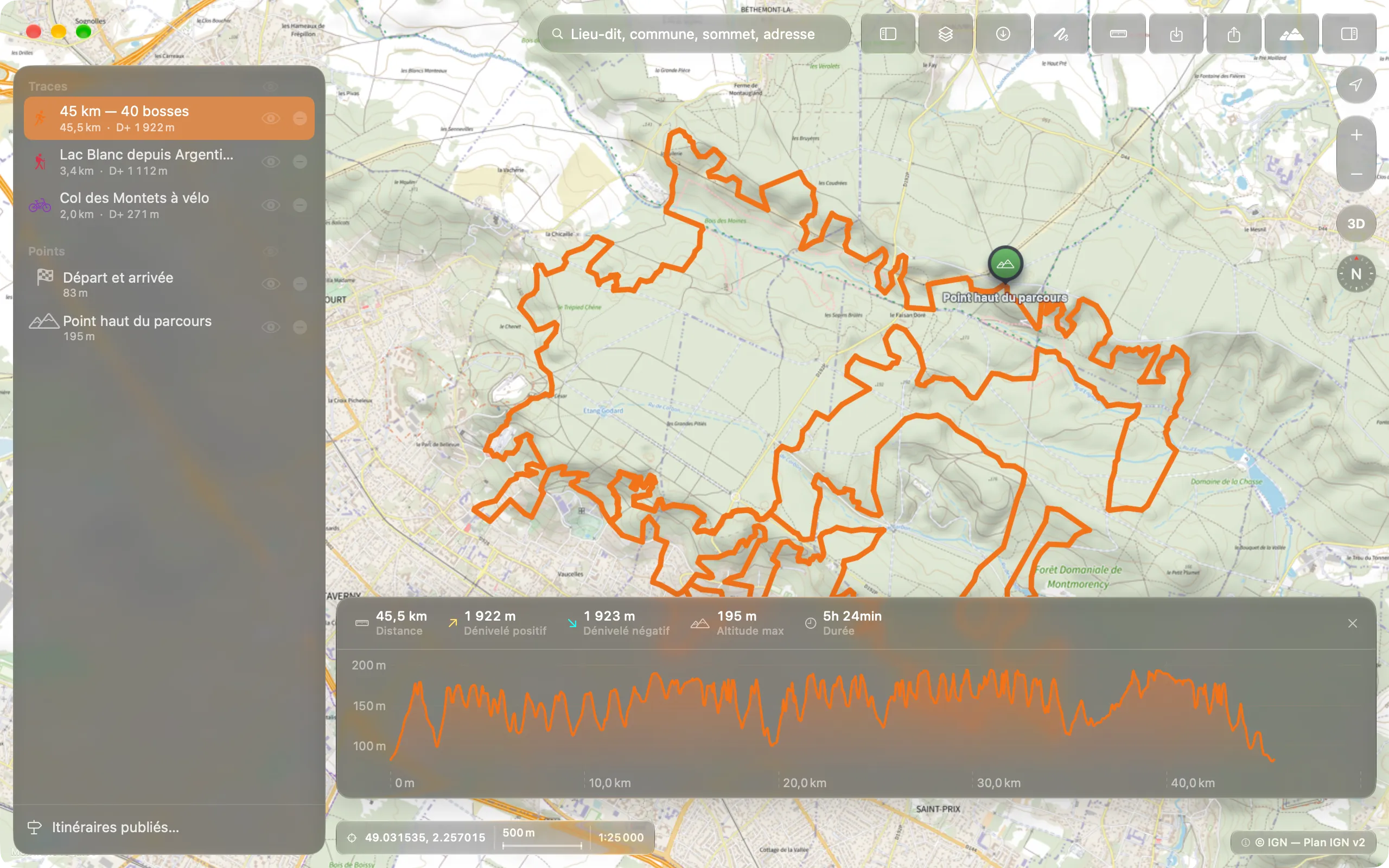Remove the Col des Montets à vélo track
Screen dimensions: 1389x868
tap(300, 205)
